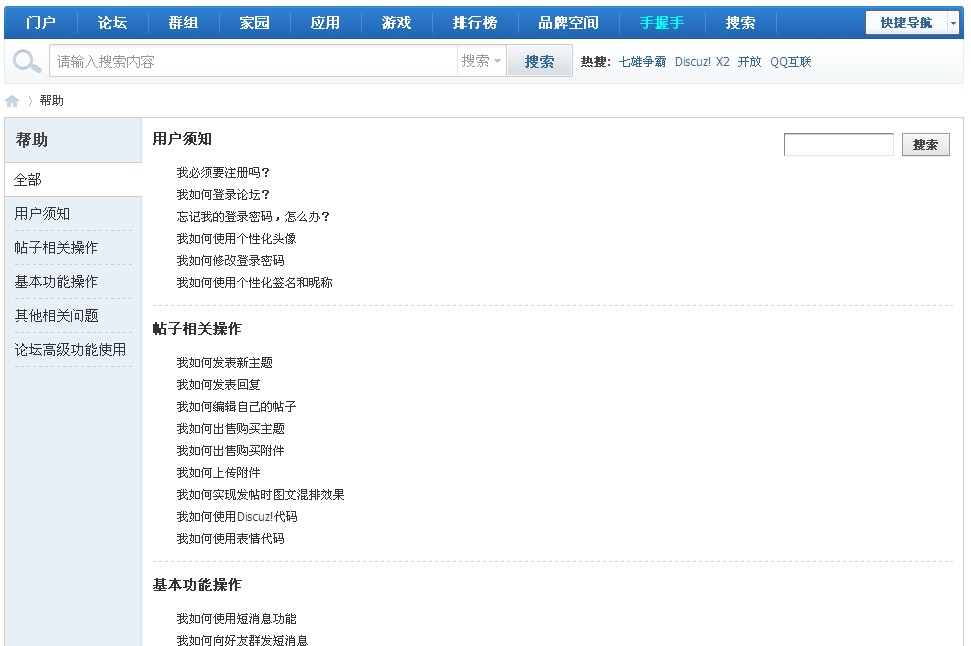Open hot search link 开放
The image size is (971, 646).
pyautogui.click(x=749, y=62)
